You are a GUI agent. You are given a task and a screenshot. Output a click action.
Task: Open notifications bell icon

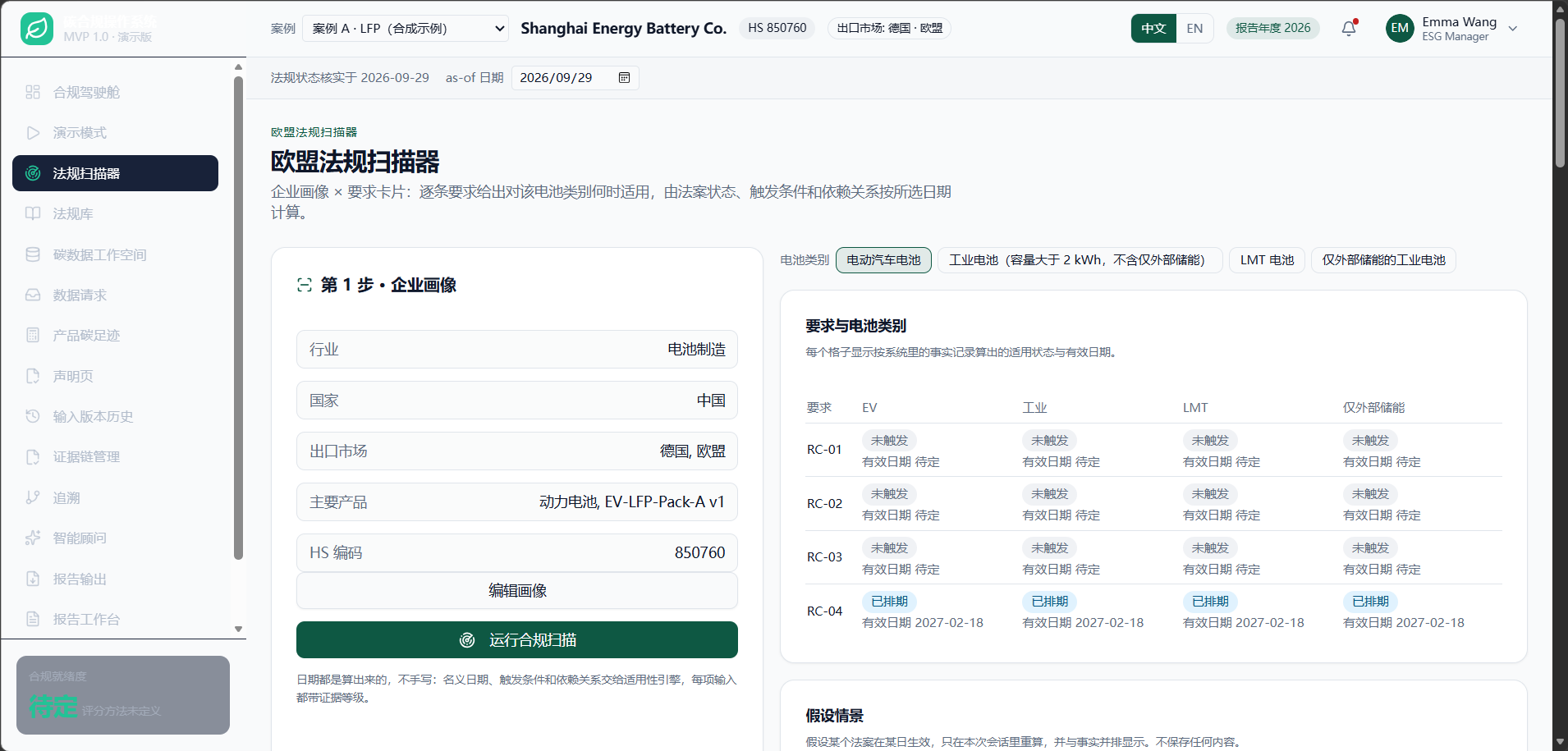(1349, 28)
